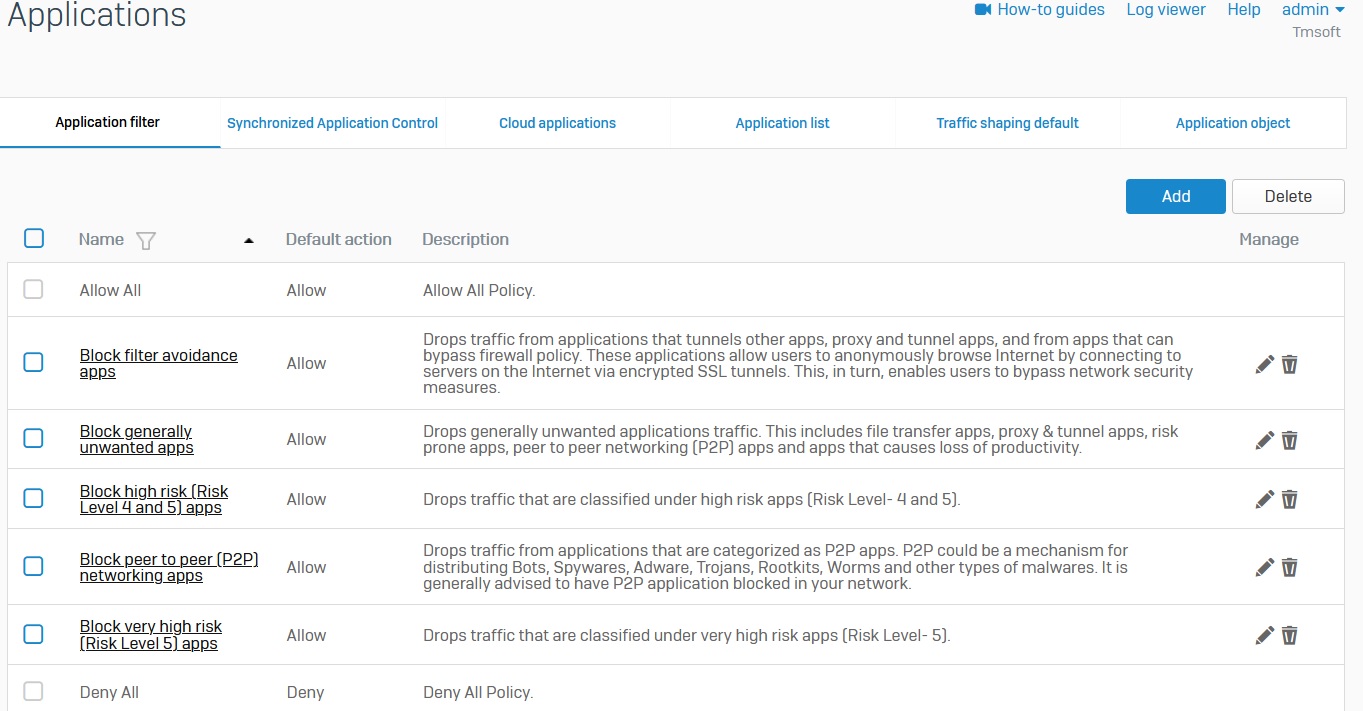Open the Block high risk apps link

[153, 499]
